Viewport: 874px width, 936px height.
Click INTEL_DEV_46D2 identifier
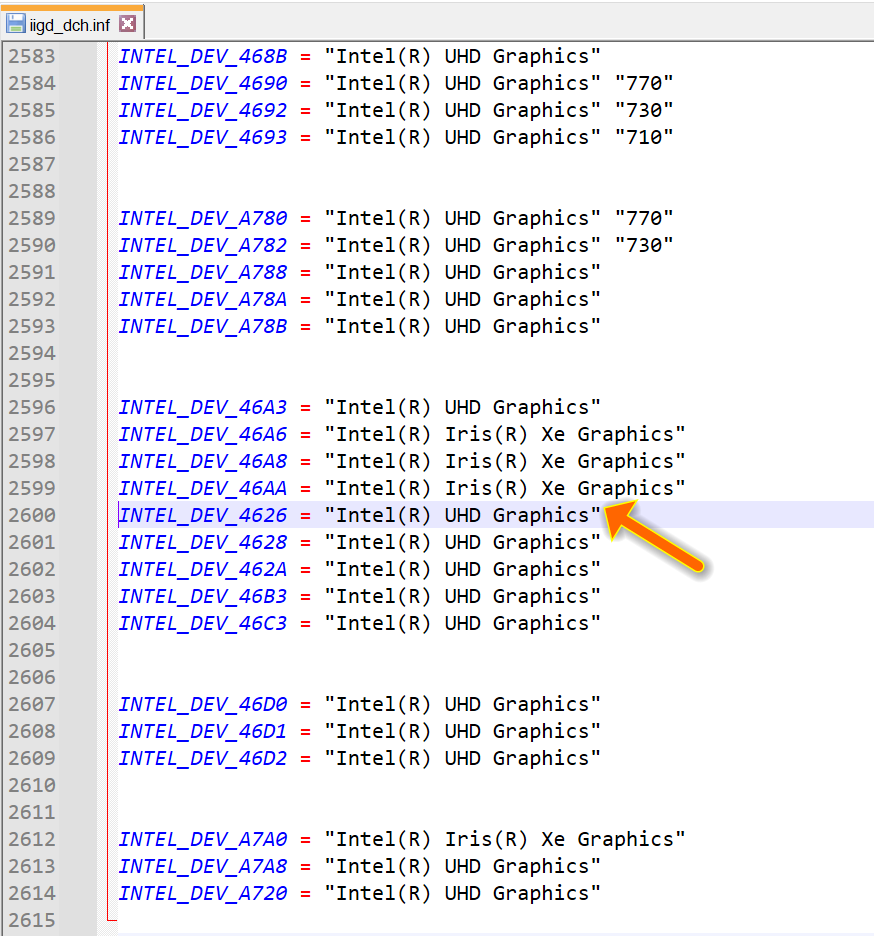[x=203, y=758]
